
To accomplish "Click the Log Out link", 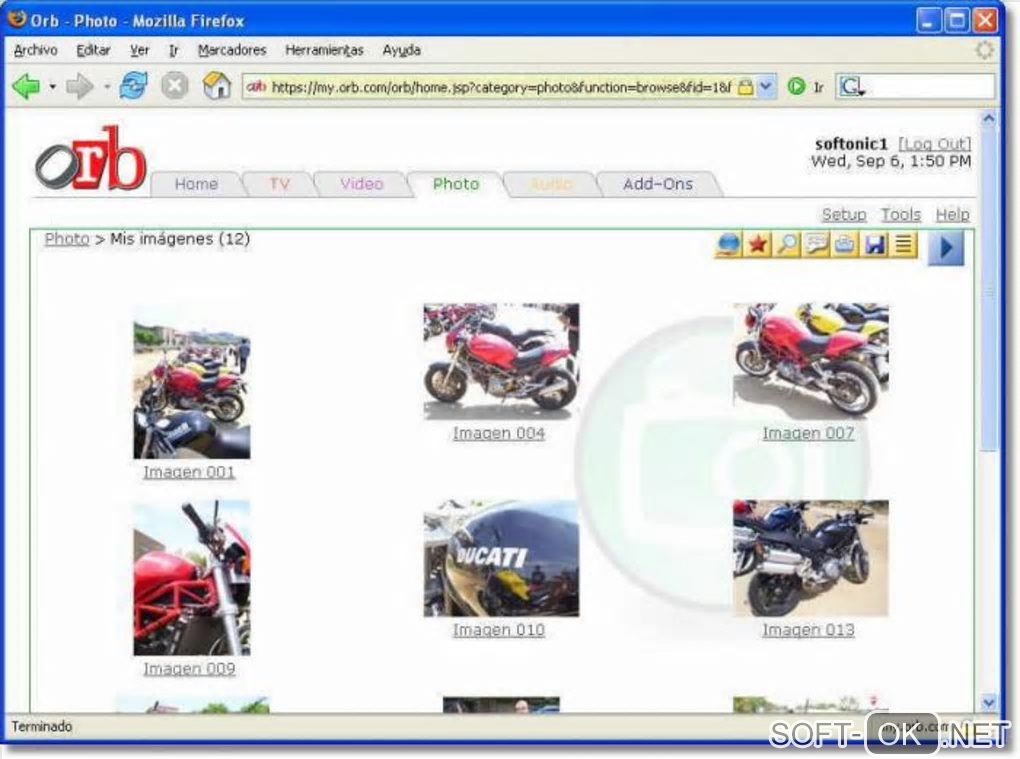I will tap(934, 144).
